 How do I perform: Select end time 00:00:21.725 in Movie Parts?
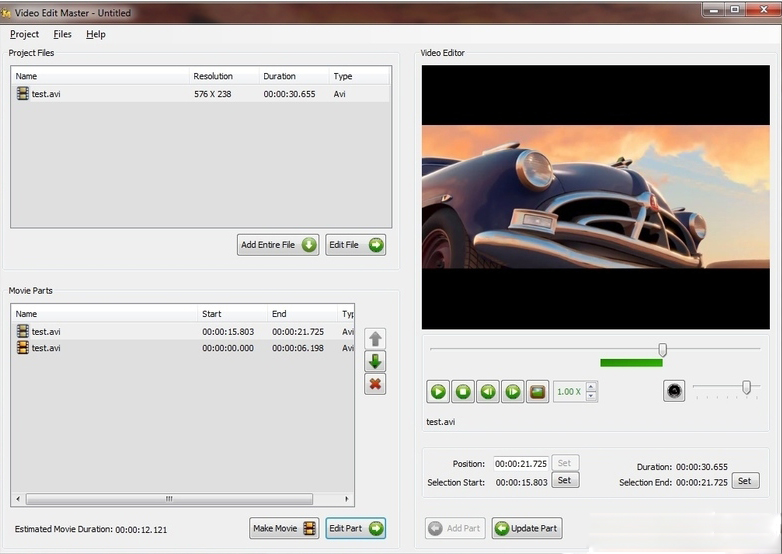[x=298, y=332]
